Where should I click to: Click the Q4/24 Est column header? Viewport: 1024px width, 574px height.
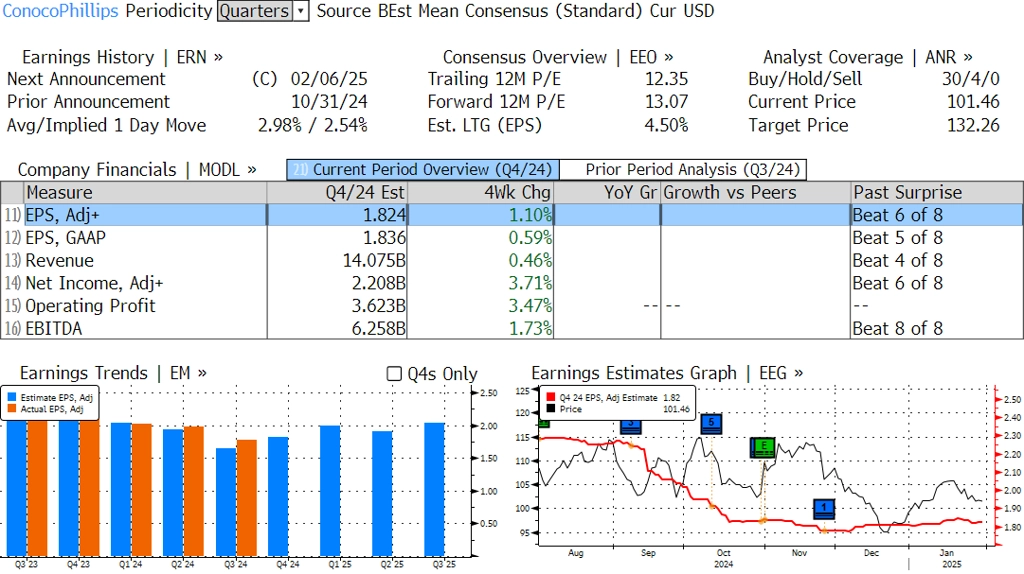point(337,193)
